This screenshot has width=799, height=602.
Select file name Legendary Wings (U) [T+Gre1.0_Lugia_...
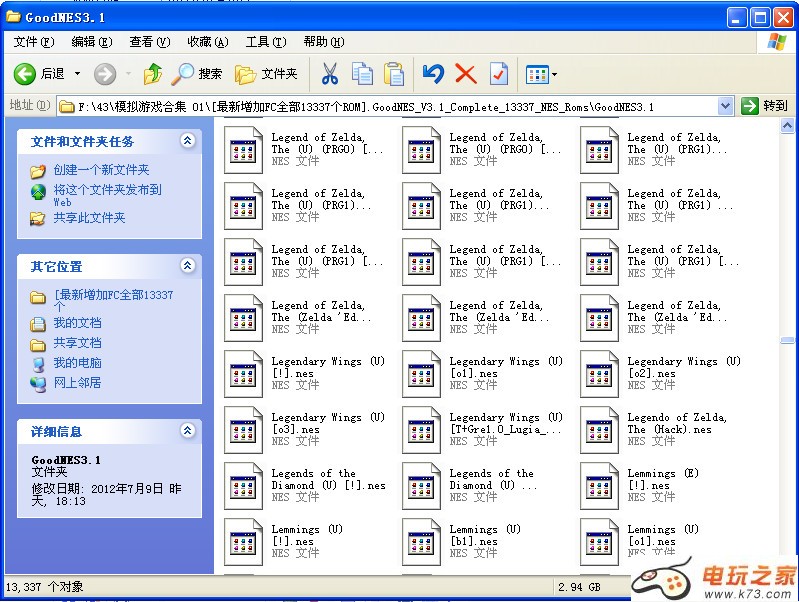[505, 424]
